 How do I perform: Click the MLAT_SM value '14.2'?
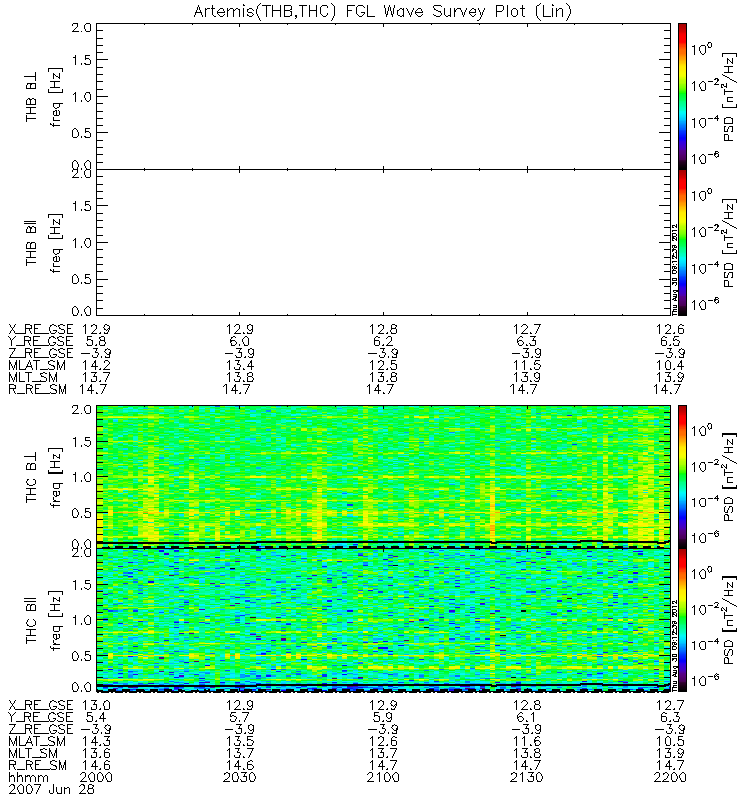[x=96, y=365]
